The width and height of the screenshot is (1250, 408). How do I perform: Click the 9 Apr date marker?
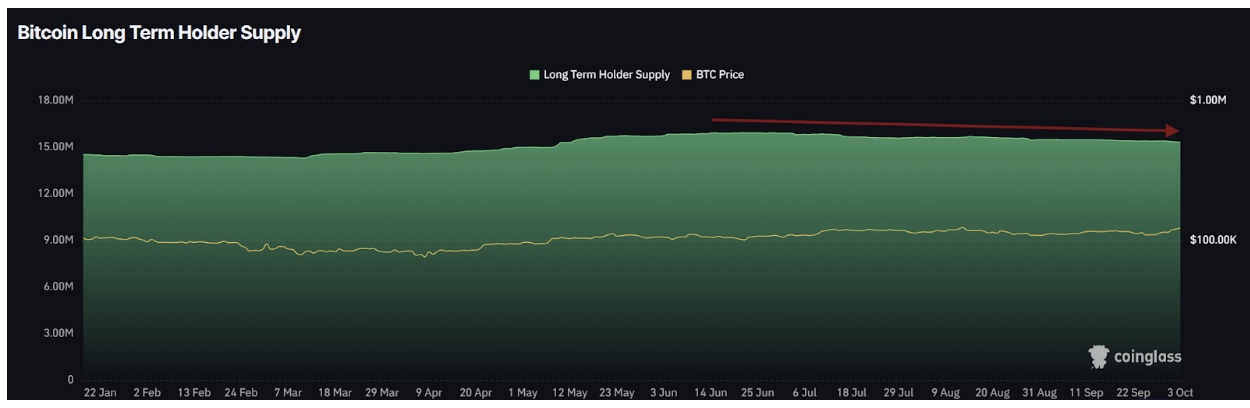[427, 393]
